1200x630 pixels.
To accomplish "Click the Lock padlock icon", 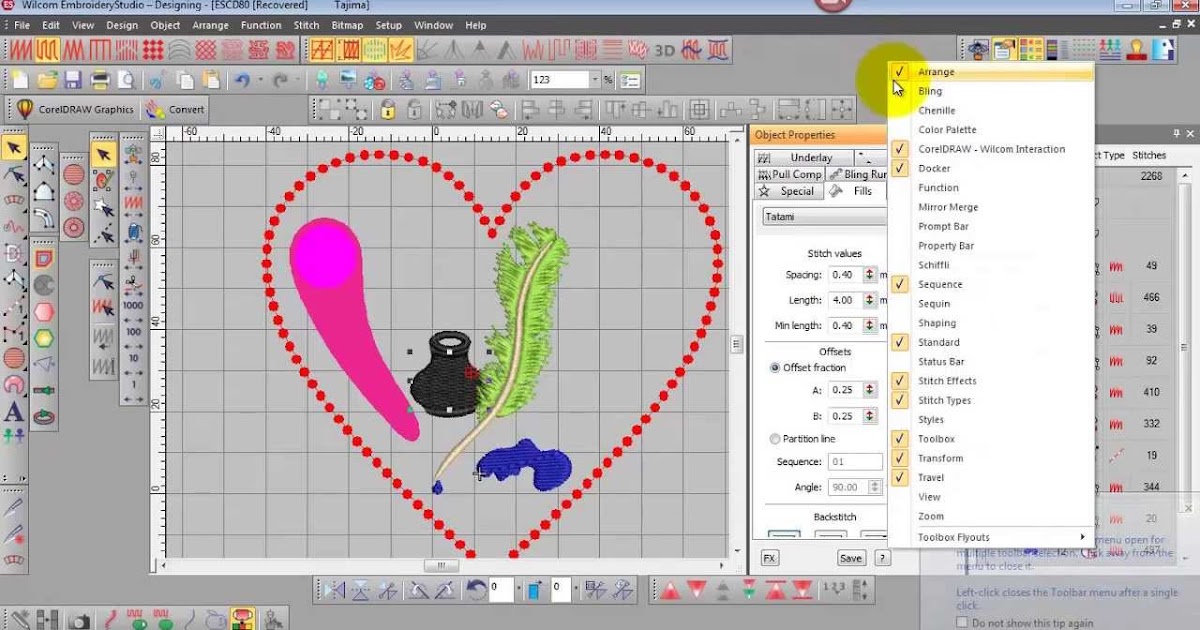I will tap(387, 110).
